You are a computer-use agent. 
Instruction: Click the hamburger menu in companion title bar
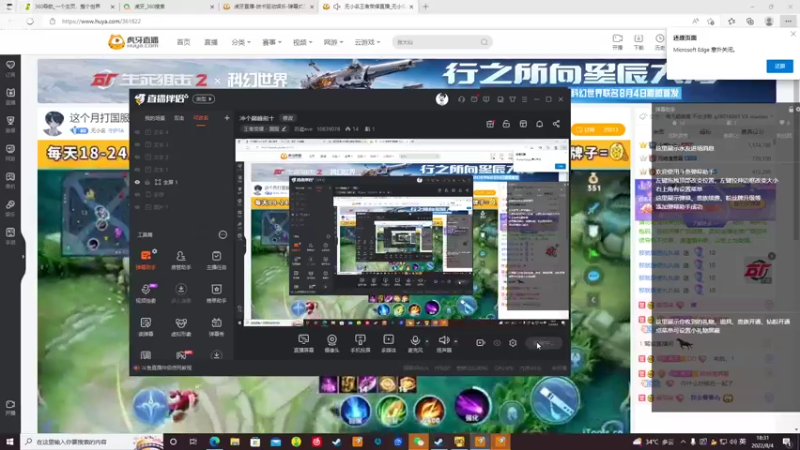pyautogui.click(x=524, y=99)
